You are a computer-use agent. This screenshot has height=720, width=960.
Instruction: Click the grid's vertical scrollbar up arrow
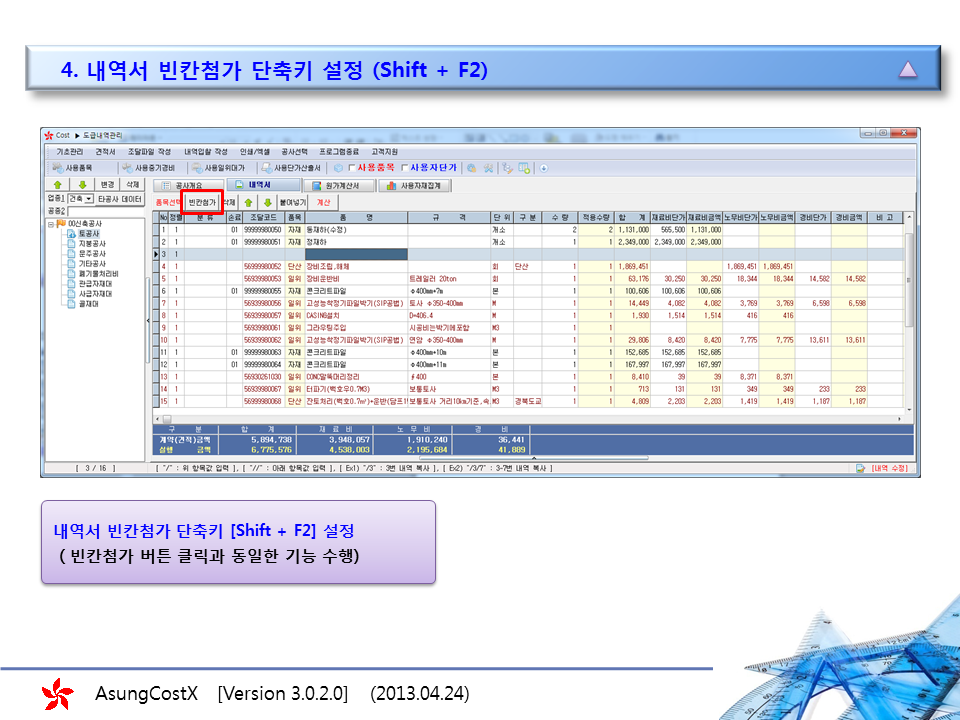(908, 217)
